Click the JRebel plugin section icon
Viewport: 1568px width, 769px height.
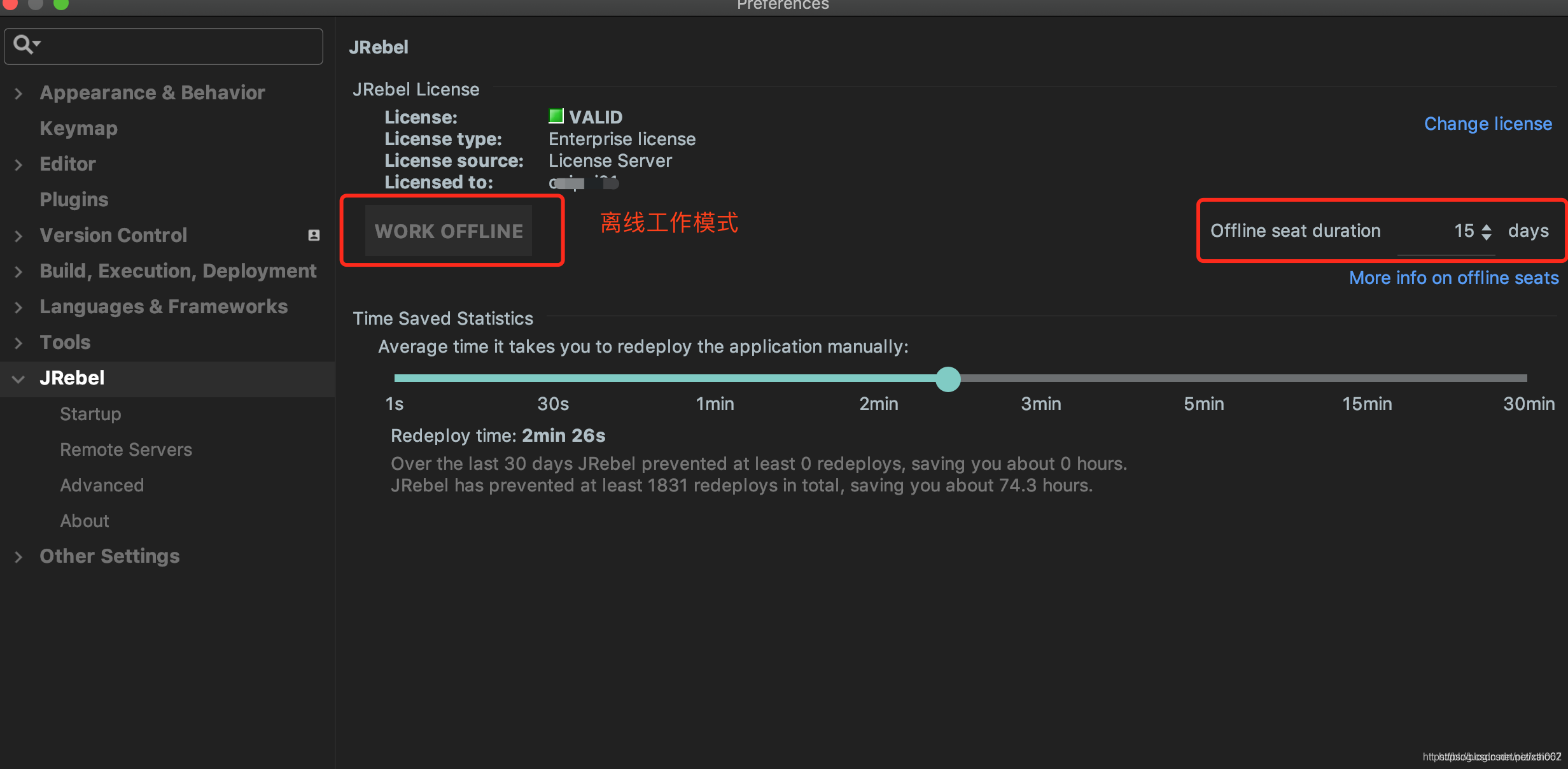click(x=21, y=377)
